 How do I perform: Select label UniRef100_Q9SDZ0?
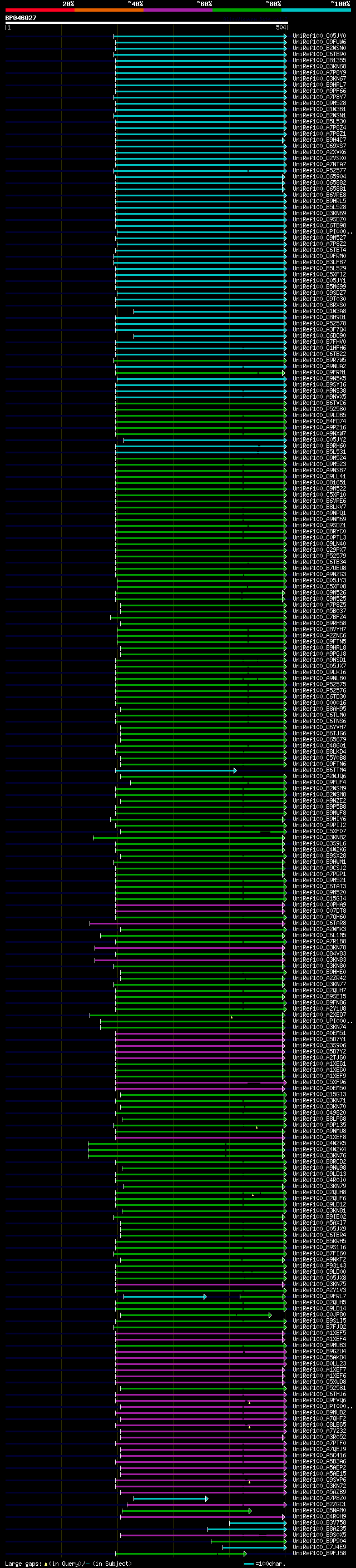[319, 219]
